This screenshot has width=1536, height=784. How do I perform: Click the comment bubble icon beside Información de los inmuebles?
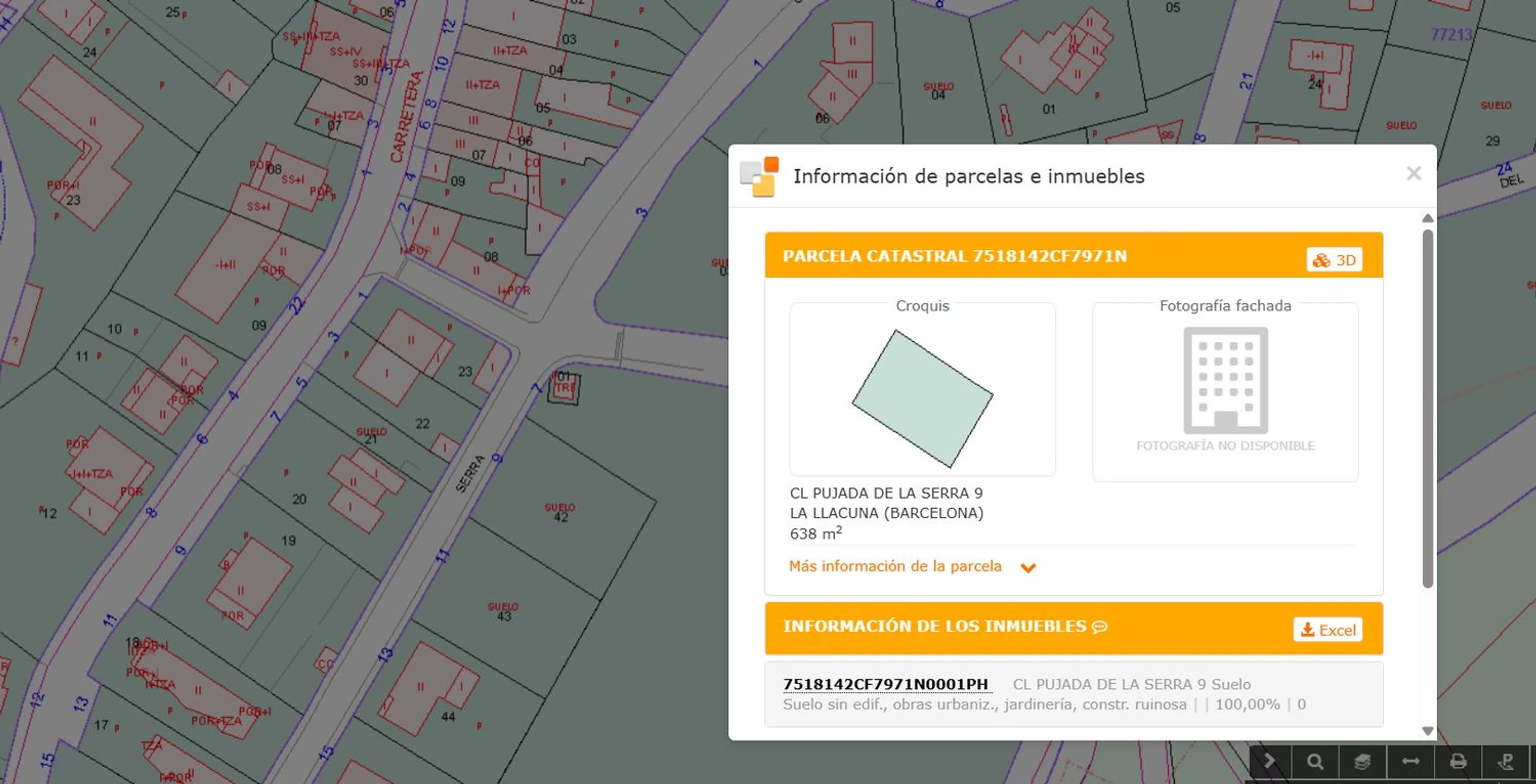[x=1099, y=627]
